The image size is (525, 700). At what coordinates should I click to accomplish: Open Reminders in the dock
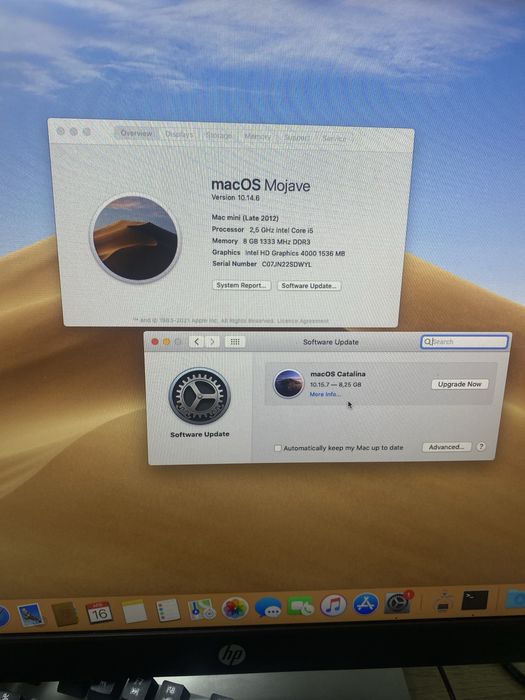[168, 610]
